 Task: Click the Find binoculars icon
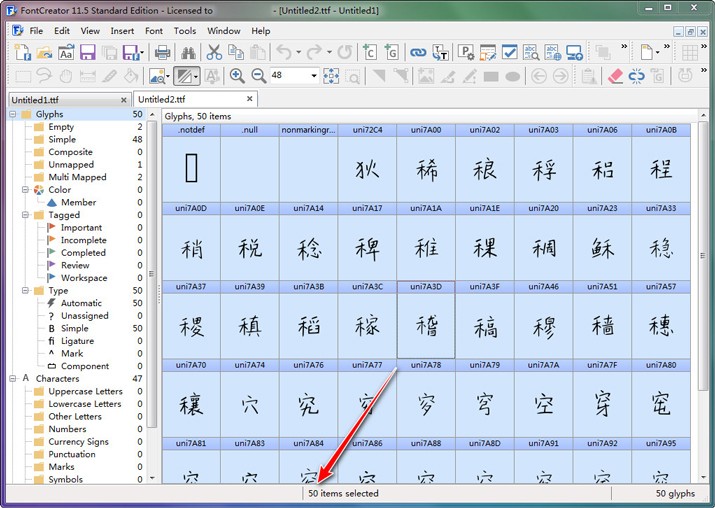click(189, 52)
